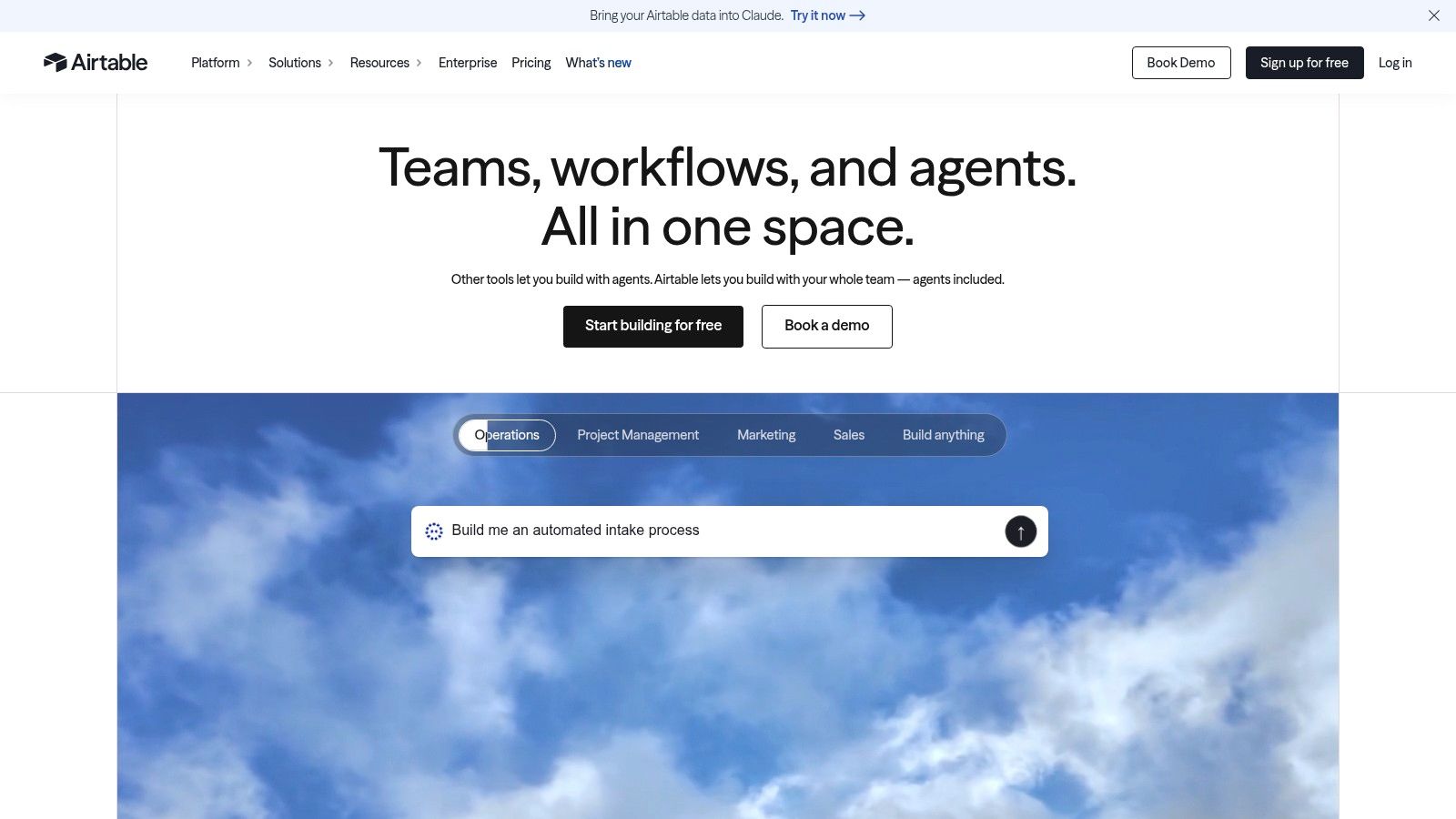The width and height of the screenshot is (1456, 819).
Task: Select the Sales tab
Action: coord(849,435)
